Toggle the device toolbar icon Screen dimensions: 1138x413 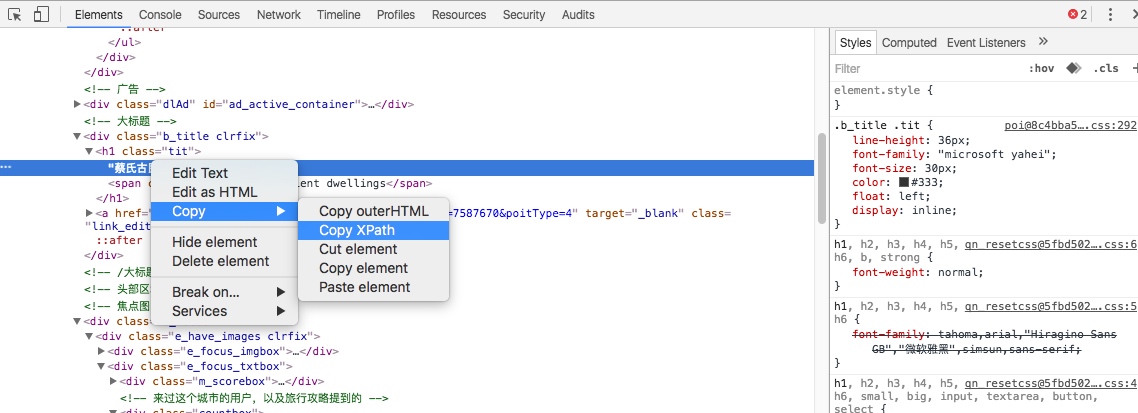tap(41, 14)
